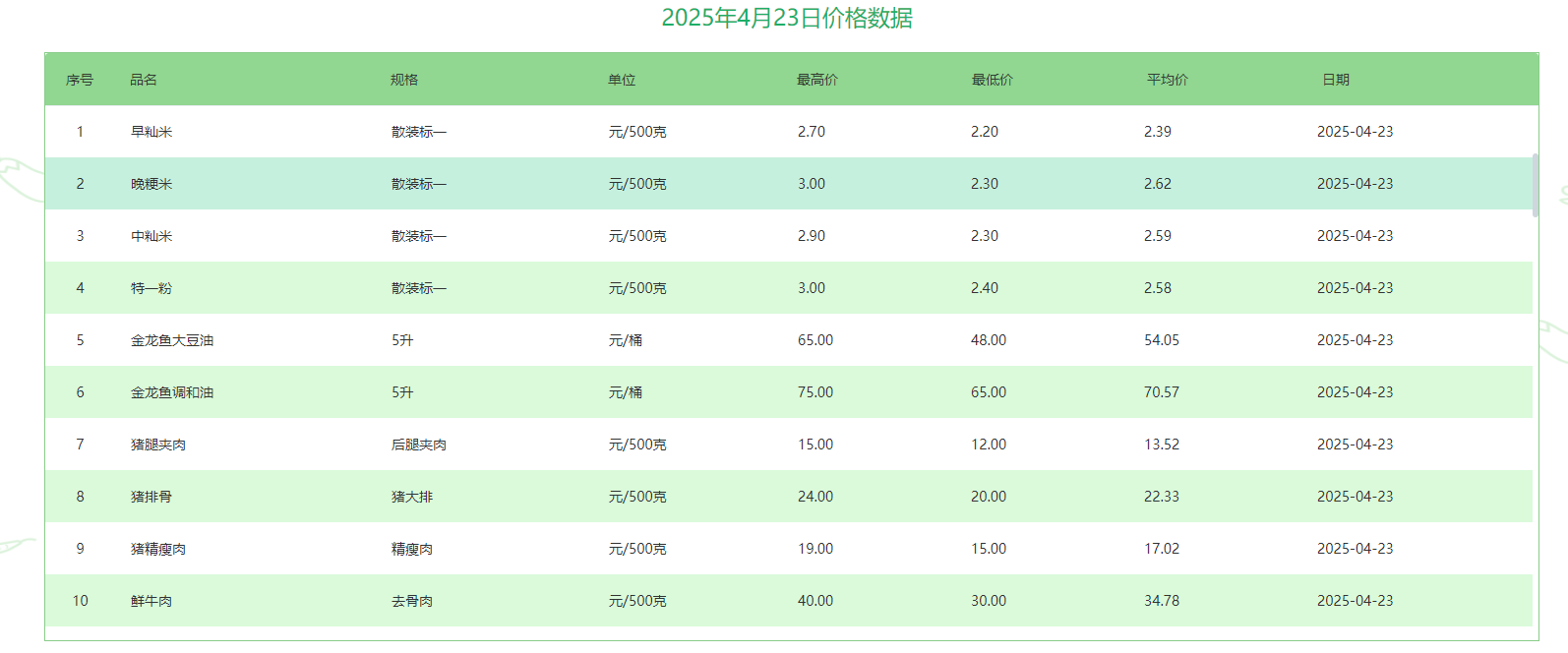Click the 序号 column header
Viewport: 1568px width, 653px height.
(x=80, y=80)
